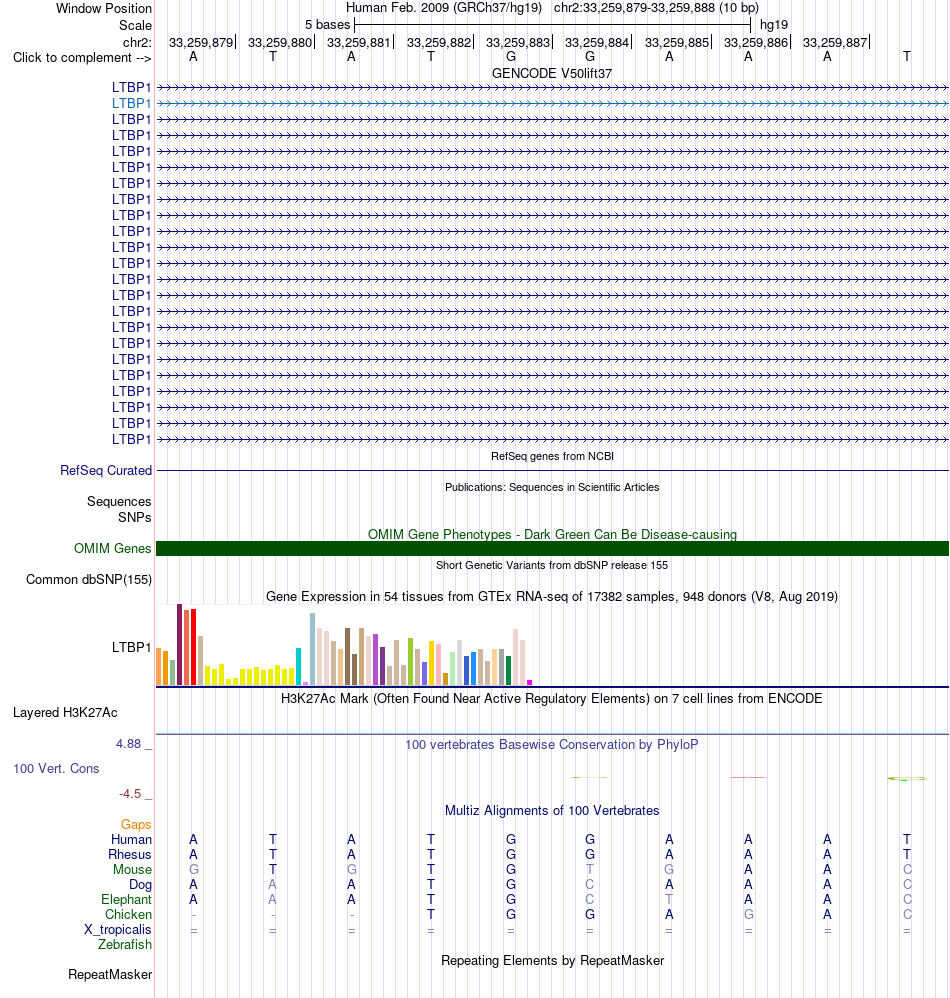
Task: Open the Common dbSNP(155) track label
Action: pos(89,580)
